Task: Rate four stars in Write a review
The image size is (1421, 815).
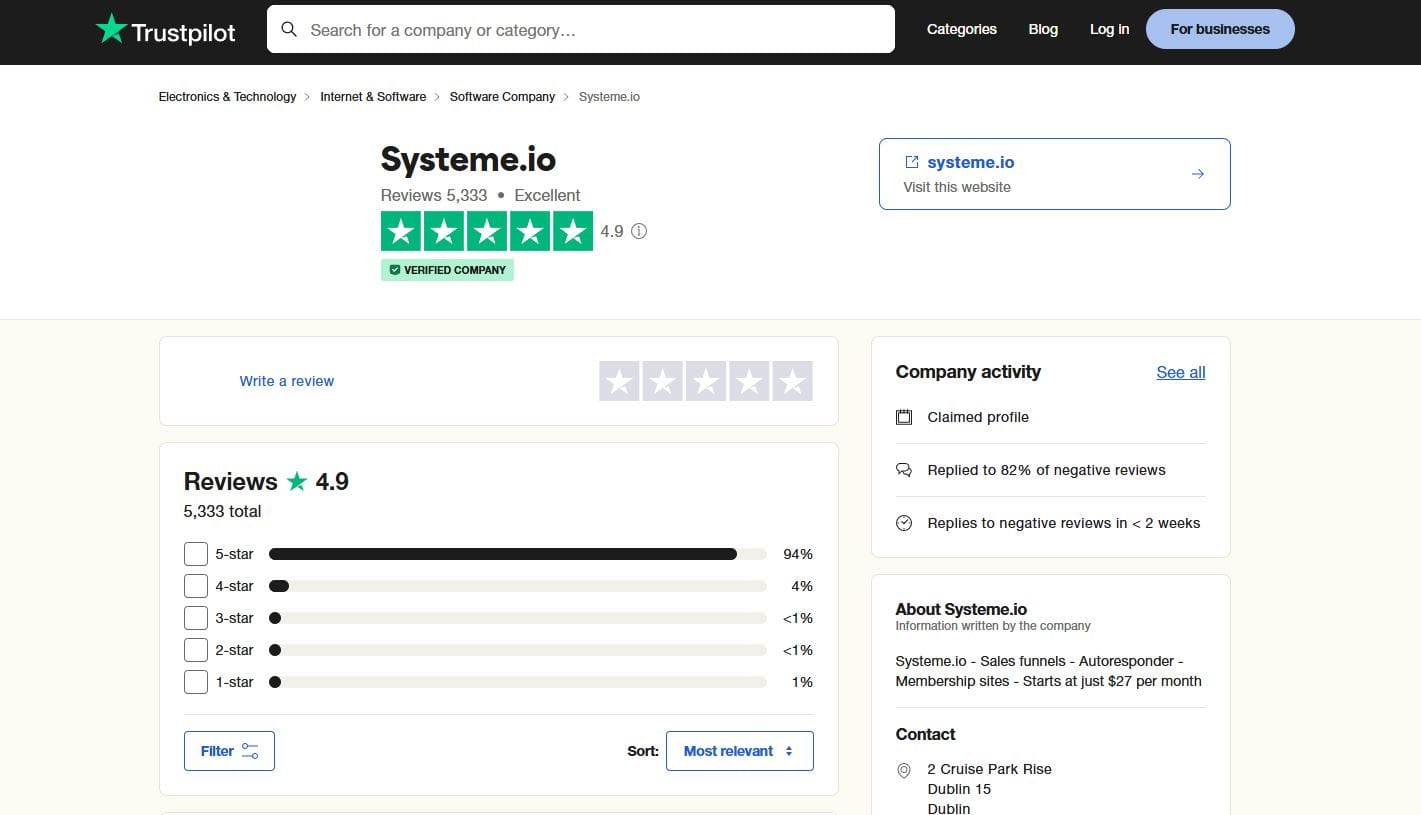Action: coord(749,381)
